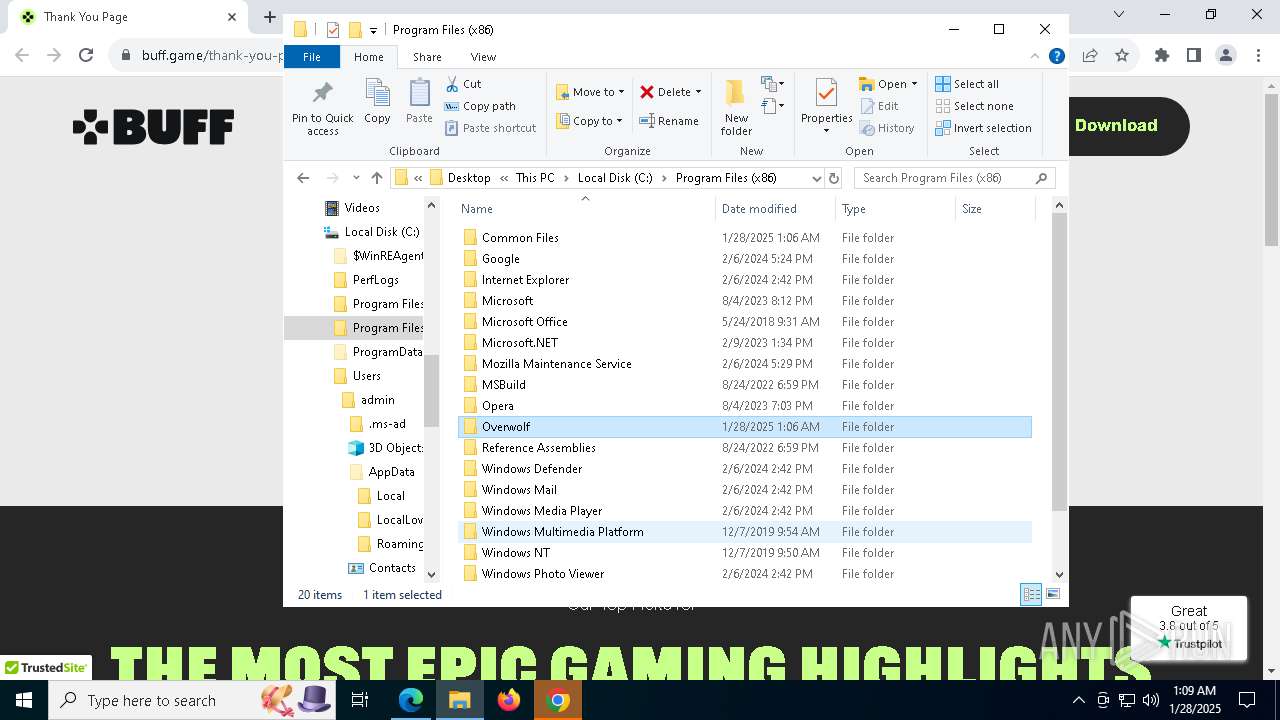The height and width of the screenshot is (720, 1280).
Task: Click This PC in breadcrumb path
Action: (x=535, y=178)
